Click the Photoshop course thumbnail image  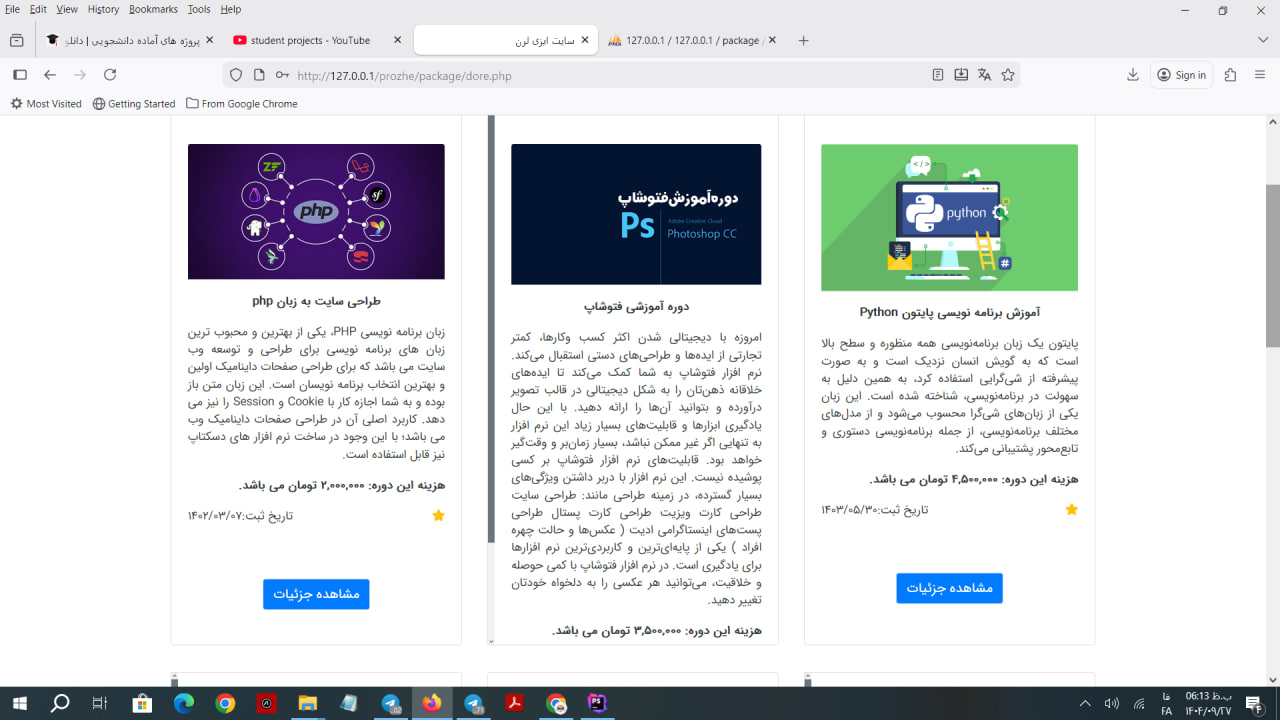636,214
